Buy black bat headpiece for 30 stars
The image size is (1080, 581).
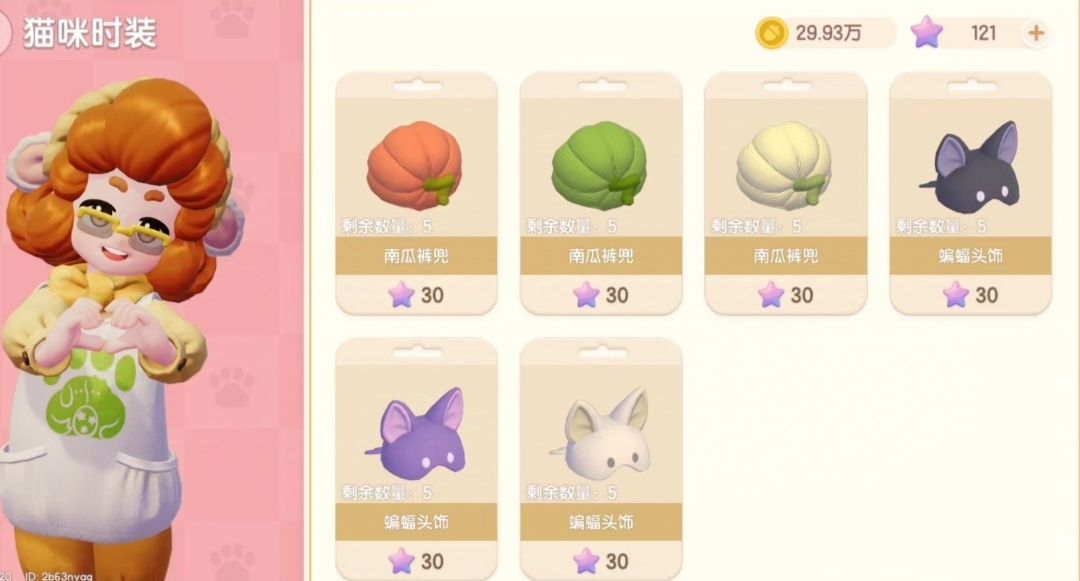click(x=970, y=295)
